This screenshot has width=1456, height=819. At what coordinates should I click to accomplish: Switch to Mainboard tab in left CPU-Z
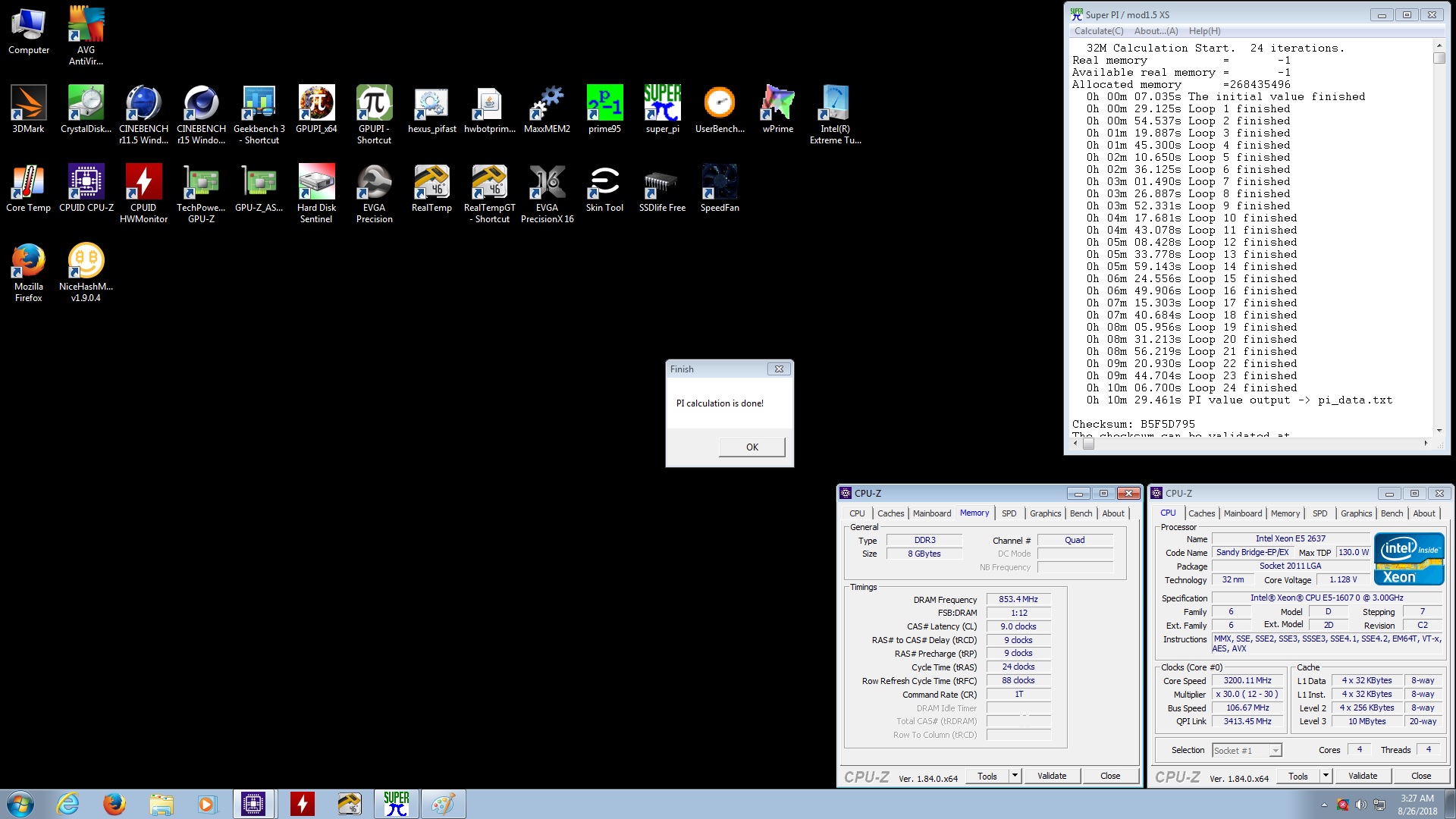(x=931, y=513)
